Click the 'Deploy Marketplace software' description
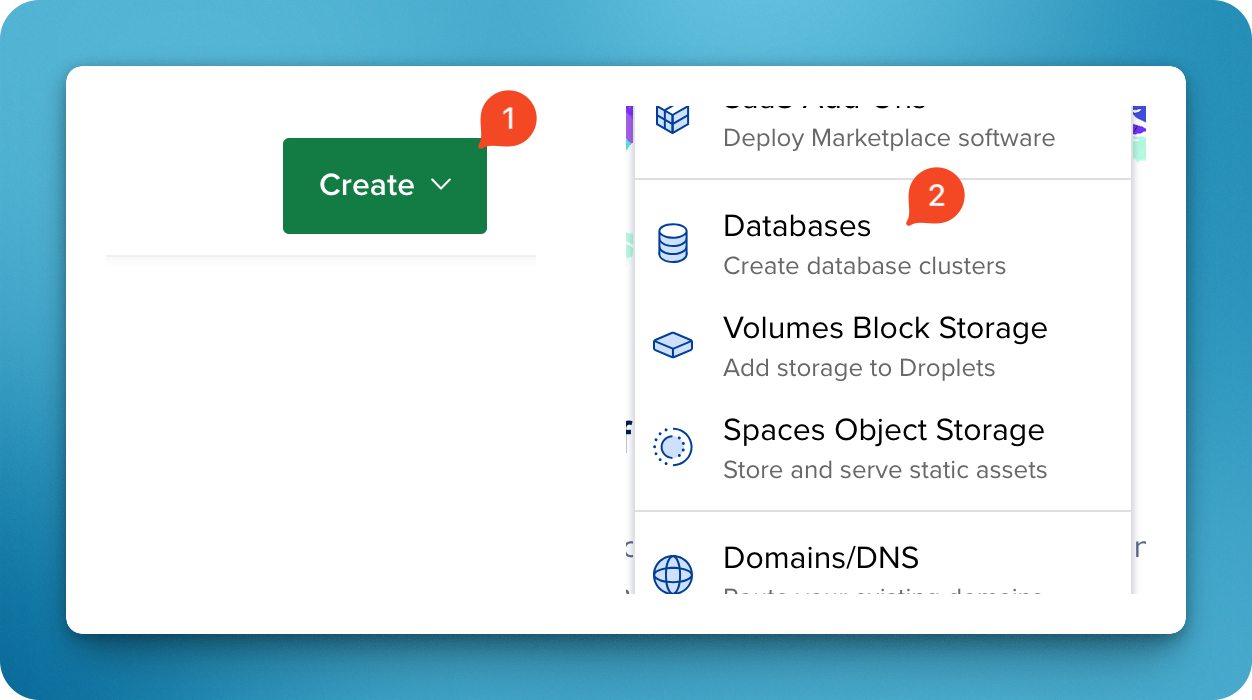Viewport: 1252px width, 700px height. point(888,138)
